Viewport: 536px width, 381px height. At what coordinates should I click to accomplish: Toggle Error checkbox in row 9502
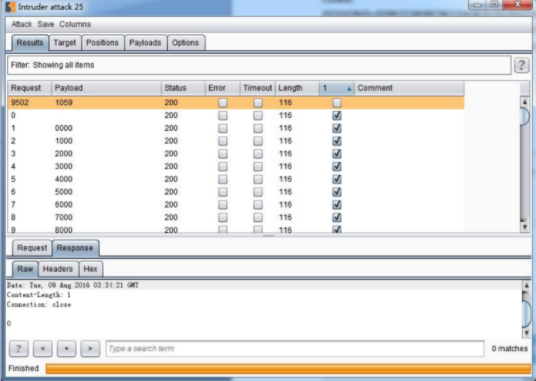pos(223,103)
